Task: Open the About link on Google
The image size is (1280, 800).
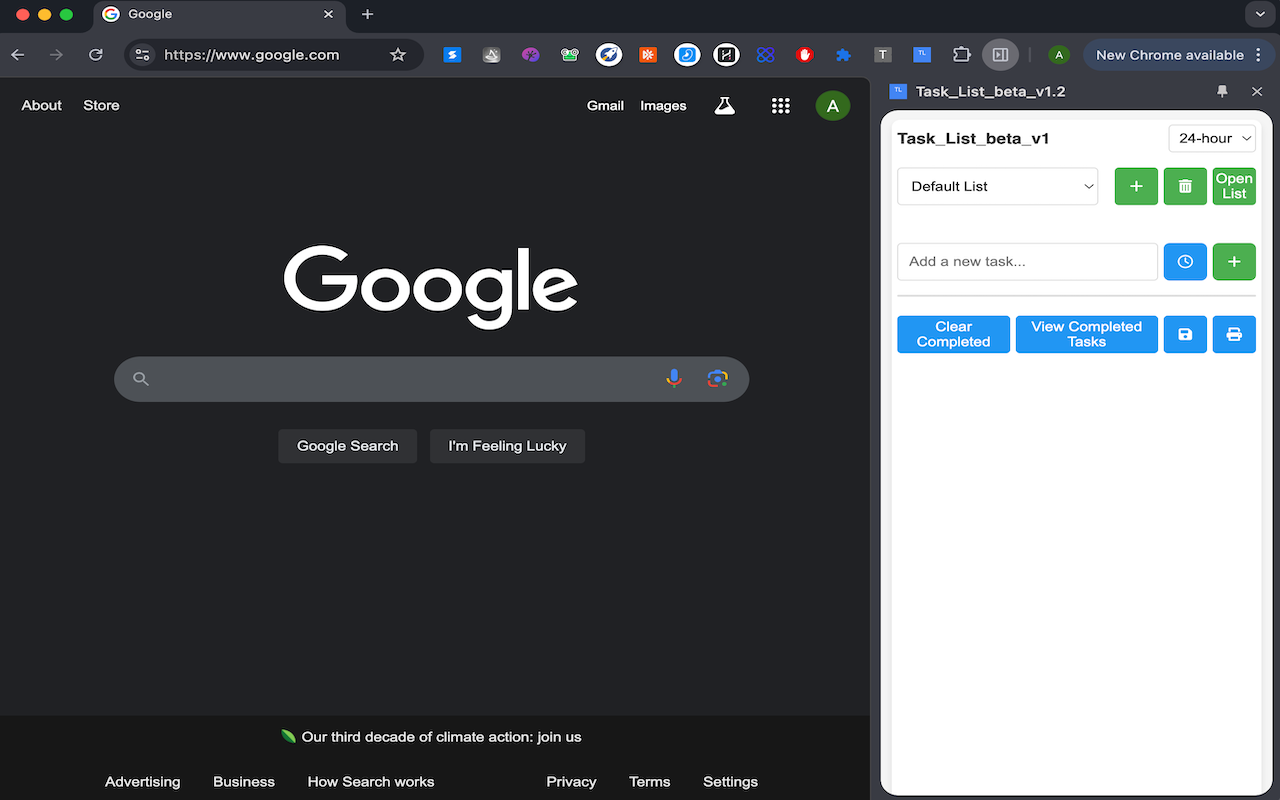Action: point(42,105)
